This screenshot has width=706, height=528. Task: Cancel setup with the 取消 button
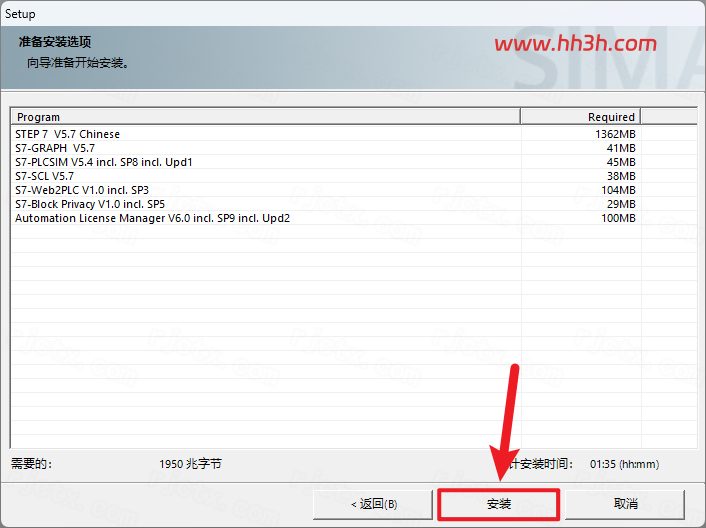click(625, 504)
